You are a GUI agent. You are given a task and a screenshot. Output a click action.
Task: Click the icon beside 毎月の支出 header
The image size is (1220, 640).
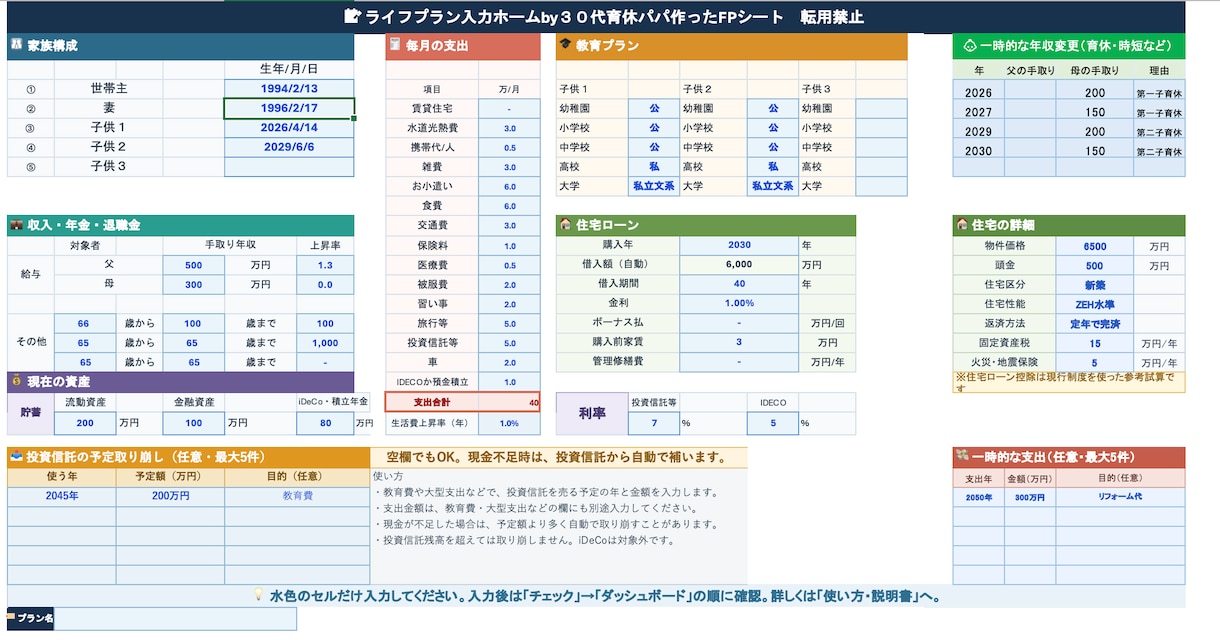coord(396,46)
